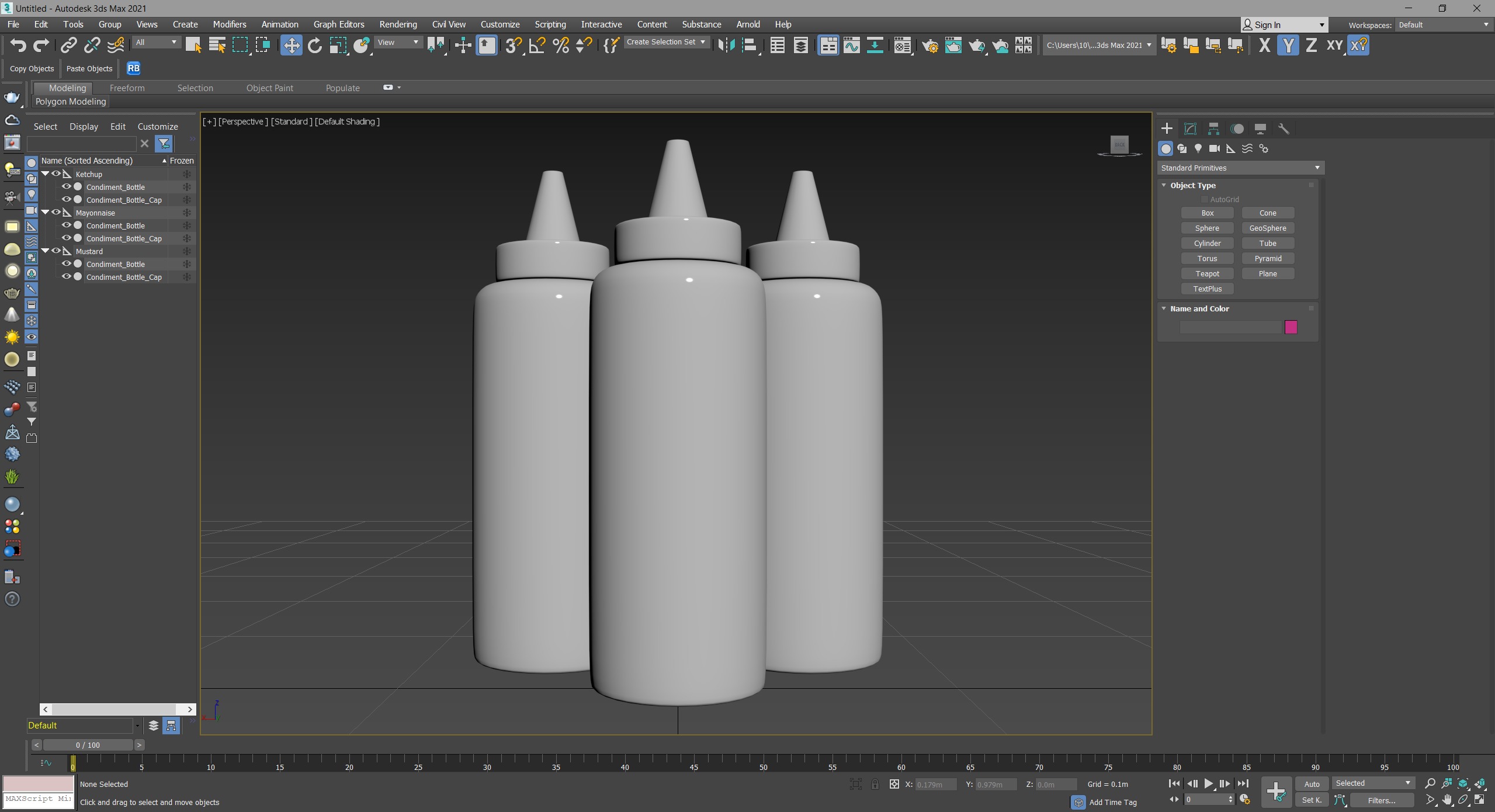Collapse the Name and Color rollout
1495x812 pixels.
tap(1164, 308)
